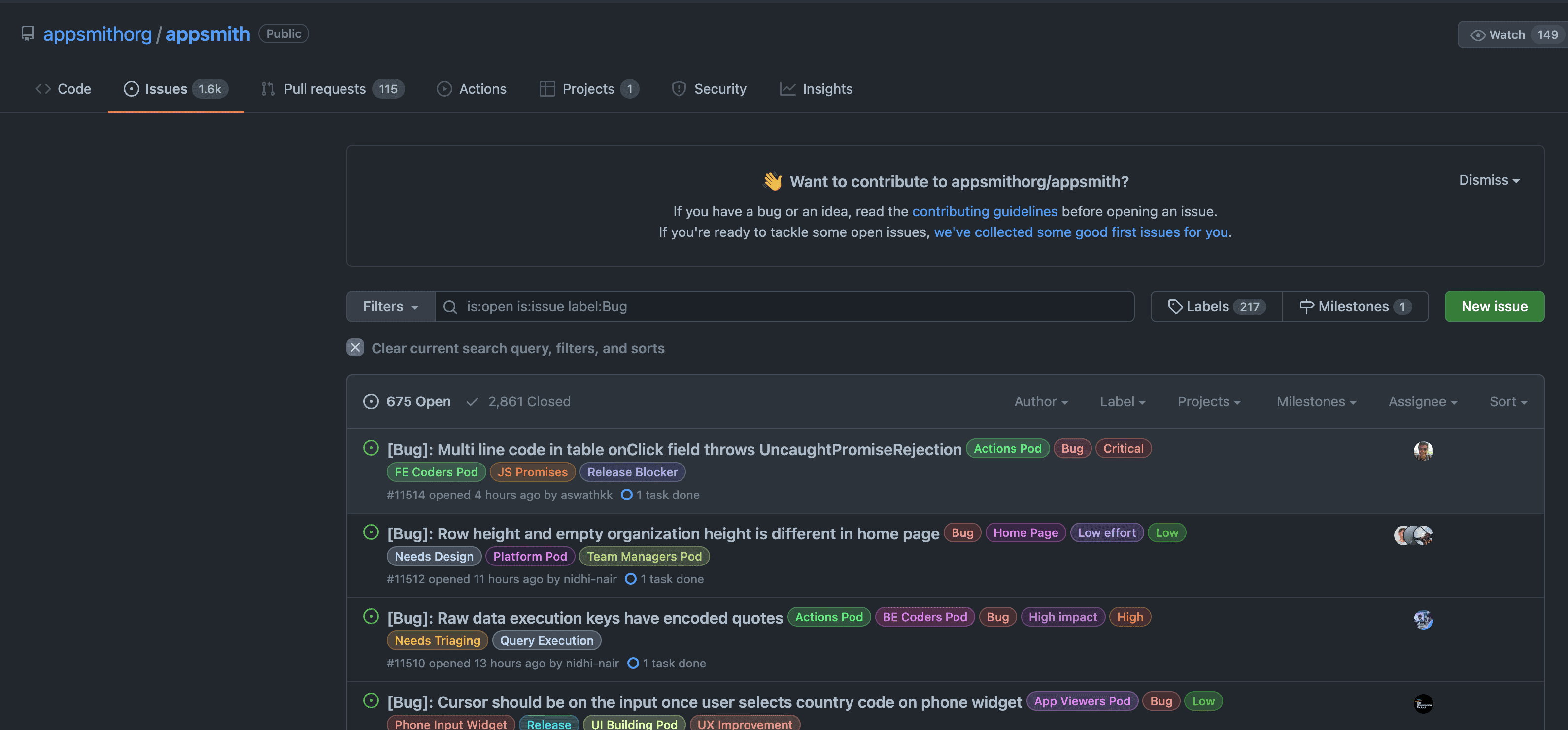The image size is (1568, 730).
Task: Click the Team Managers Pod label
Action: (x=644, y=556)
